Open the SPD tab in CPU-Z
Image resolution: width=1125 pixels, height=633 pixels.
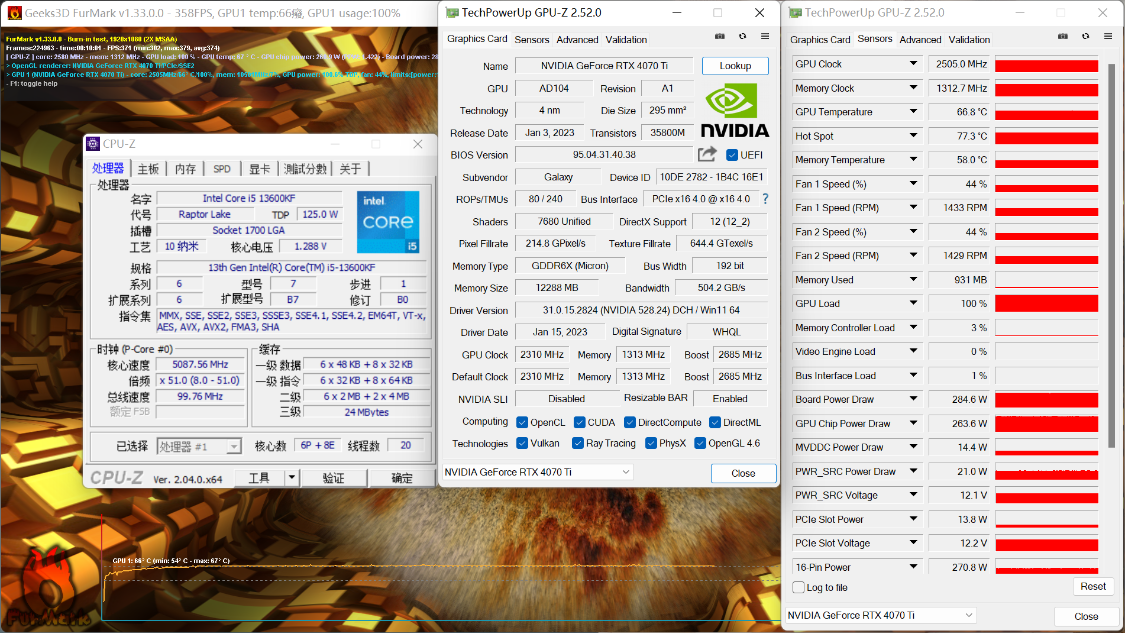pyautogui.click(x=222, y=169)
